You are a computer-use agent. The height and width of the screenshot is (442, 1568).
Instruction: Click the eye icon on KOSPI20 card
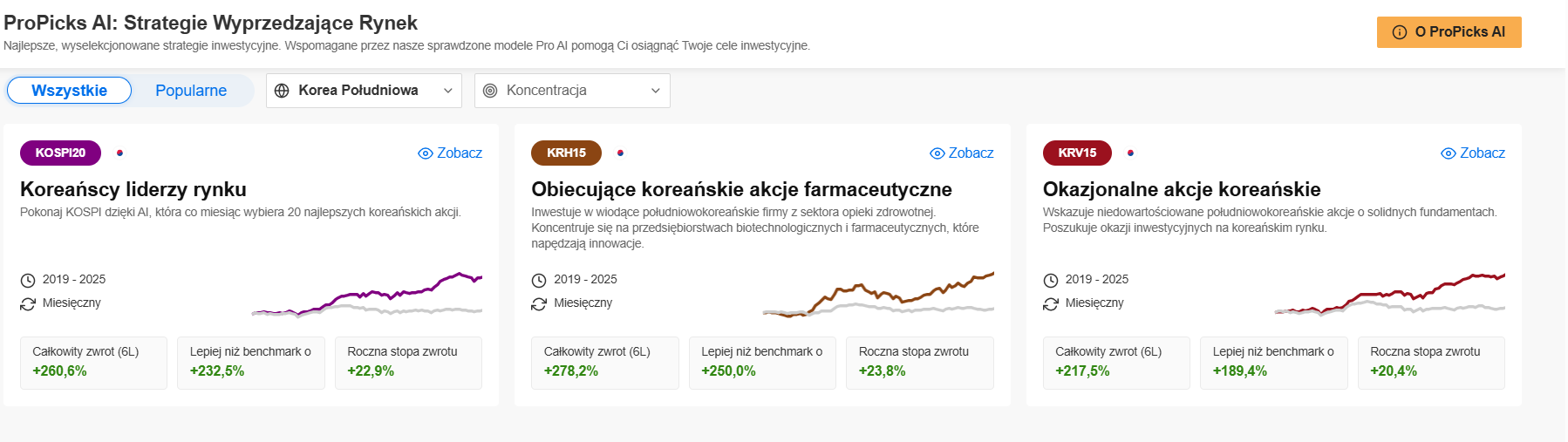click(426, 153)
